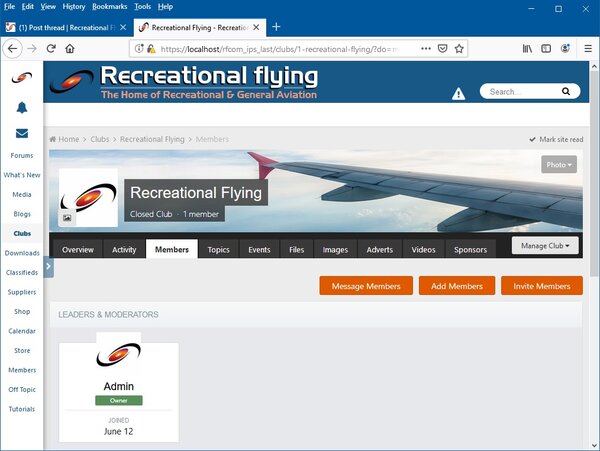Screen dimensions: 600x451
Task: Open the Manage Club dropdown
Action: [546, 245]
